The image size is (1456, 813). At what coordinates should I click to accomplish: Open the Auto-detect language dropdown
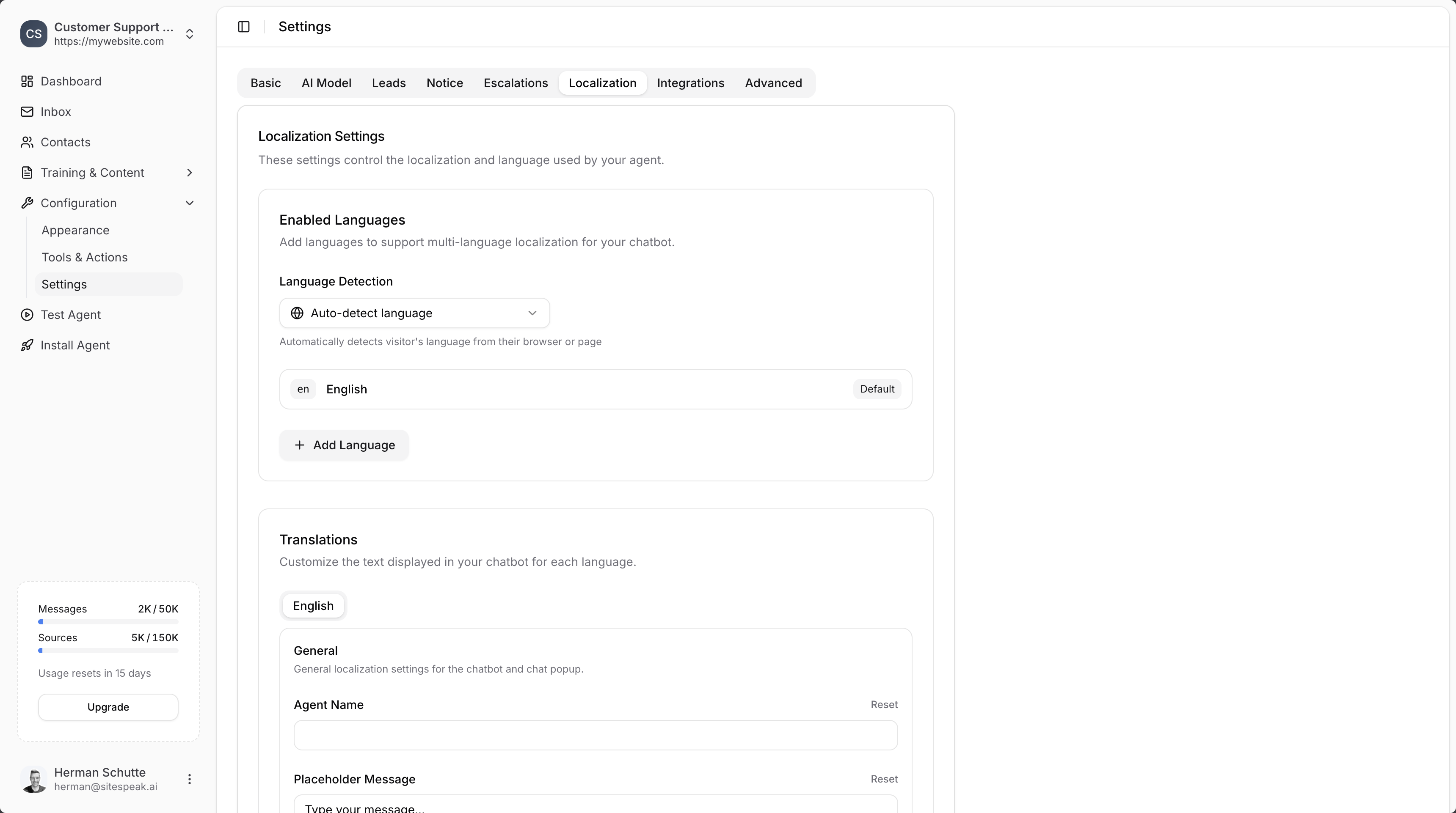pyautogui.click(x=414, y=313)
